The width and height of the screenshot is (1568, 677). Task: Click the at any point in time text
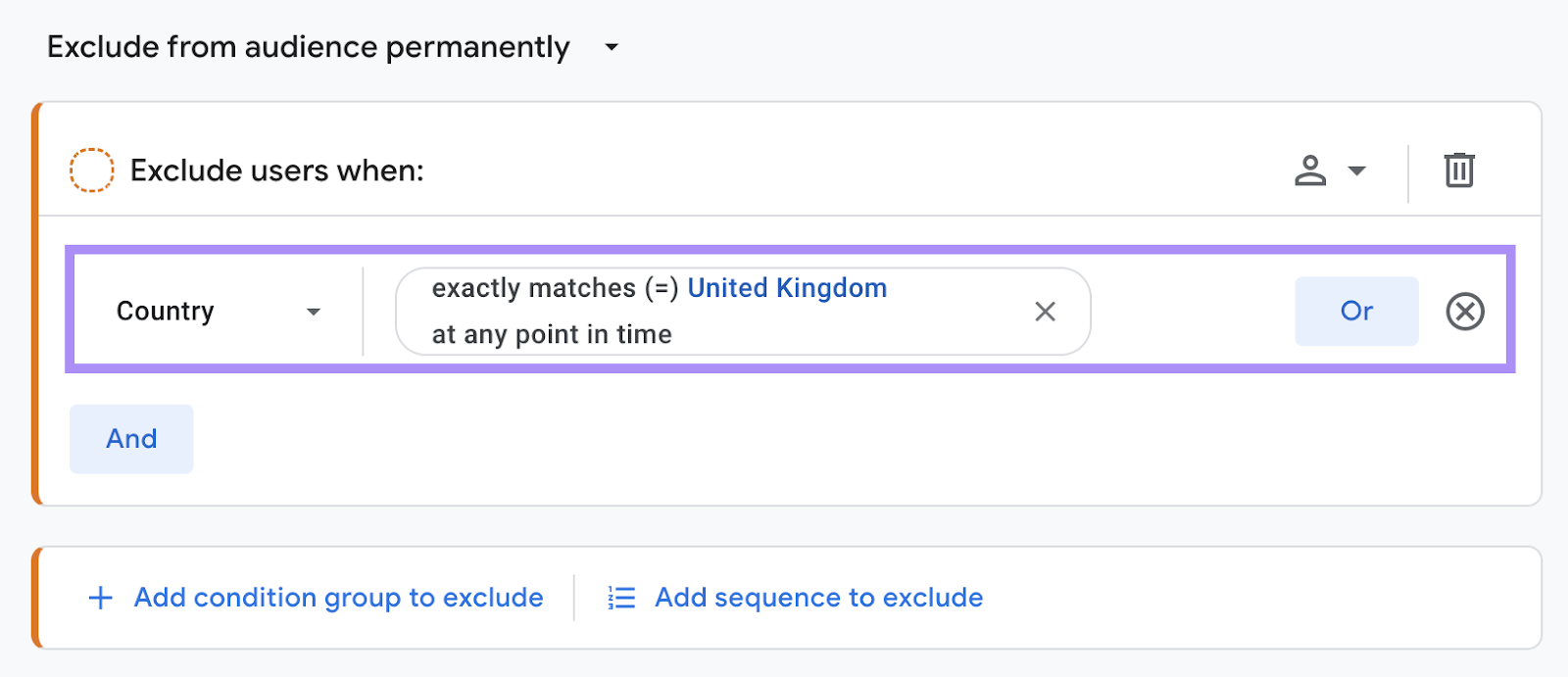[x=551, y=334]
